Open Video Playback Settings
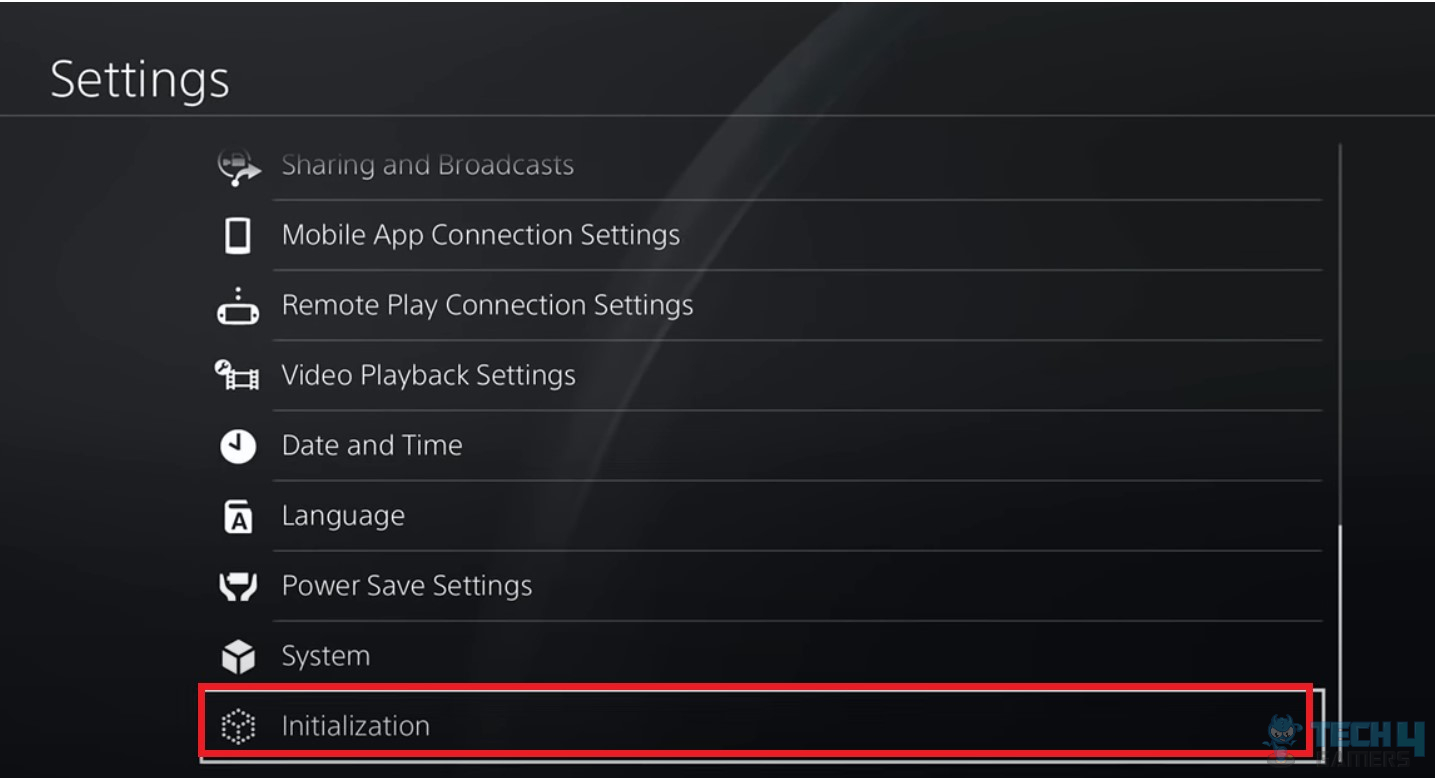Viewport: 1435px width, 778px height. coord(430,374)
